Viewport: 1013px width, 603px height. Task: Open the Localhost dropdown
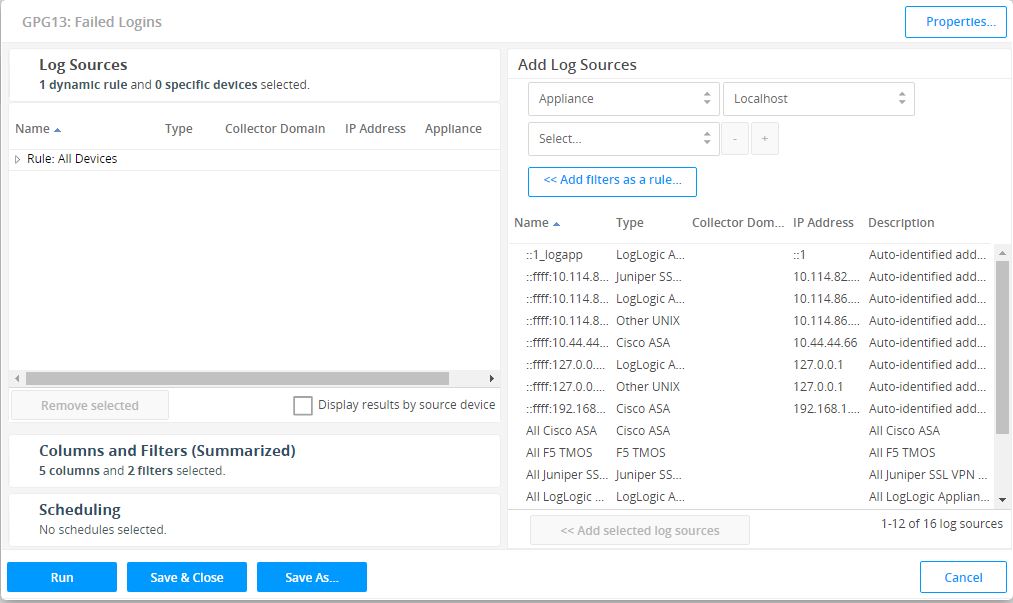pyautogui.click(x=818, y=99)
